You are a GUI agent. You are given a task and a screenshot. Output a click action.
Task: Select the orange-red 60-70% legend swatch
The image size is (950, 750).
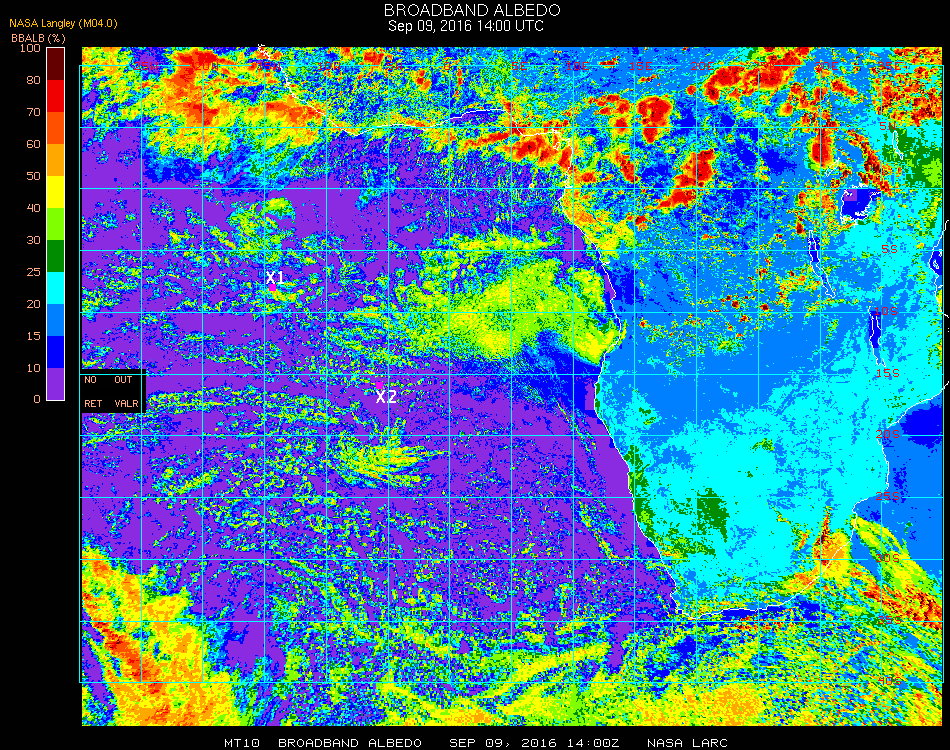56,128
